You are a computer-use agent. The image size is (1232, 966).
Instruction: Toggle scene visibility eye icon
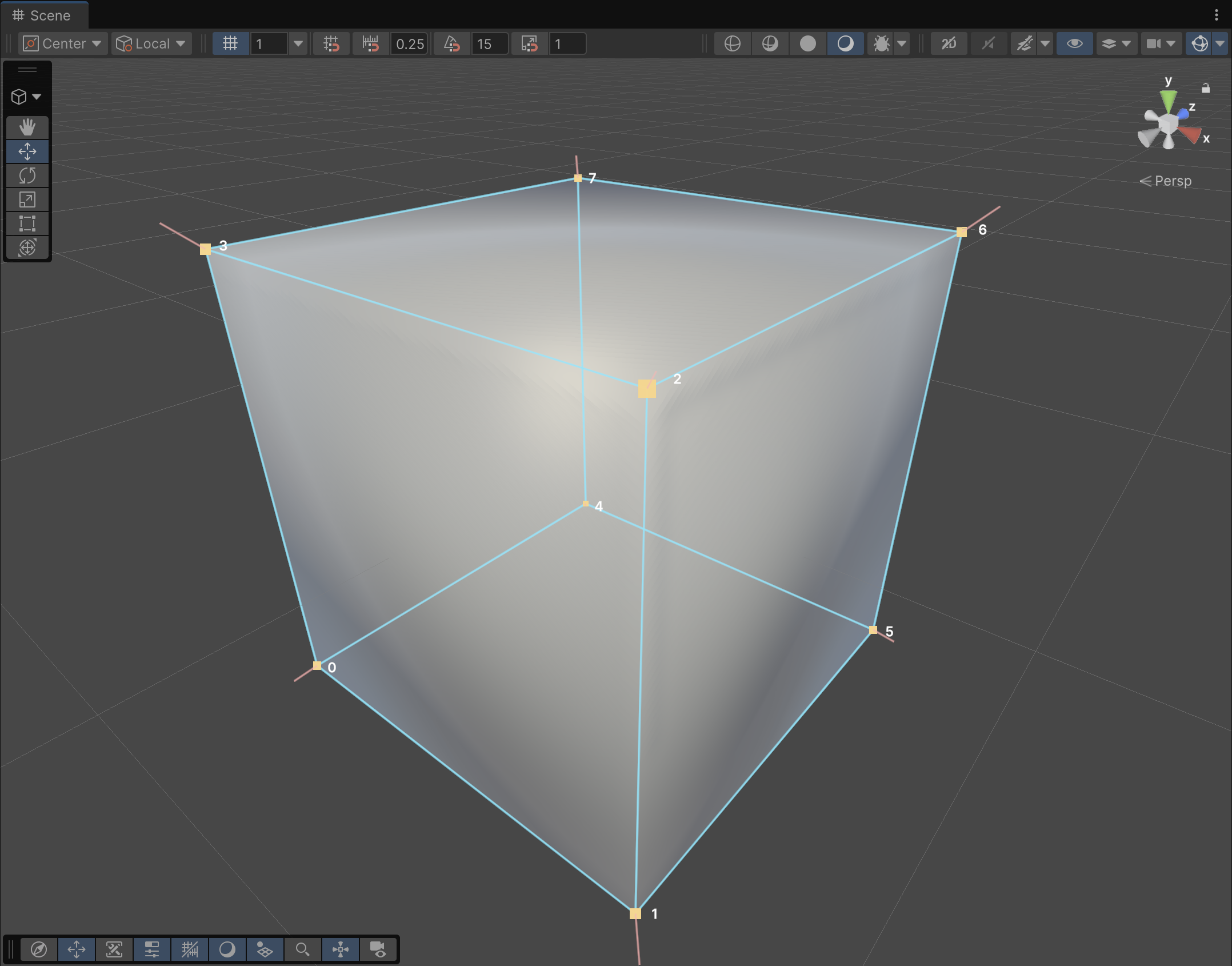(1074, 43)
